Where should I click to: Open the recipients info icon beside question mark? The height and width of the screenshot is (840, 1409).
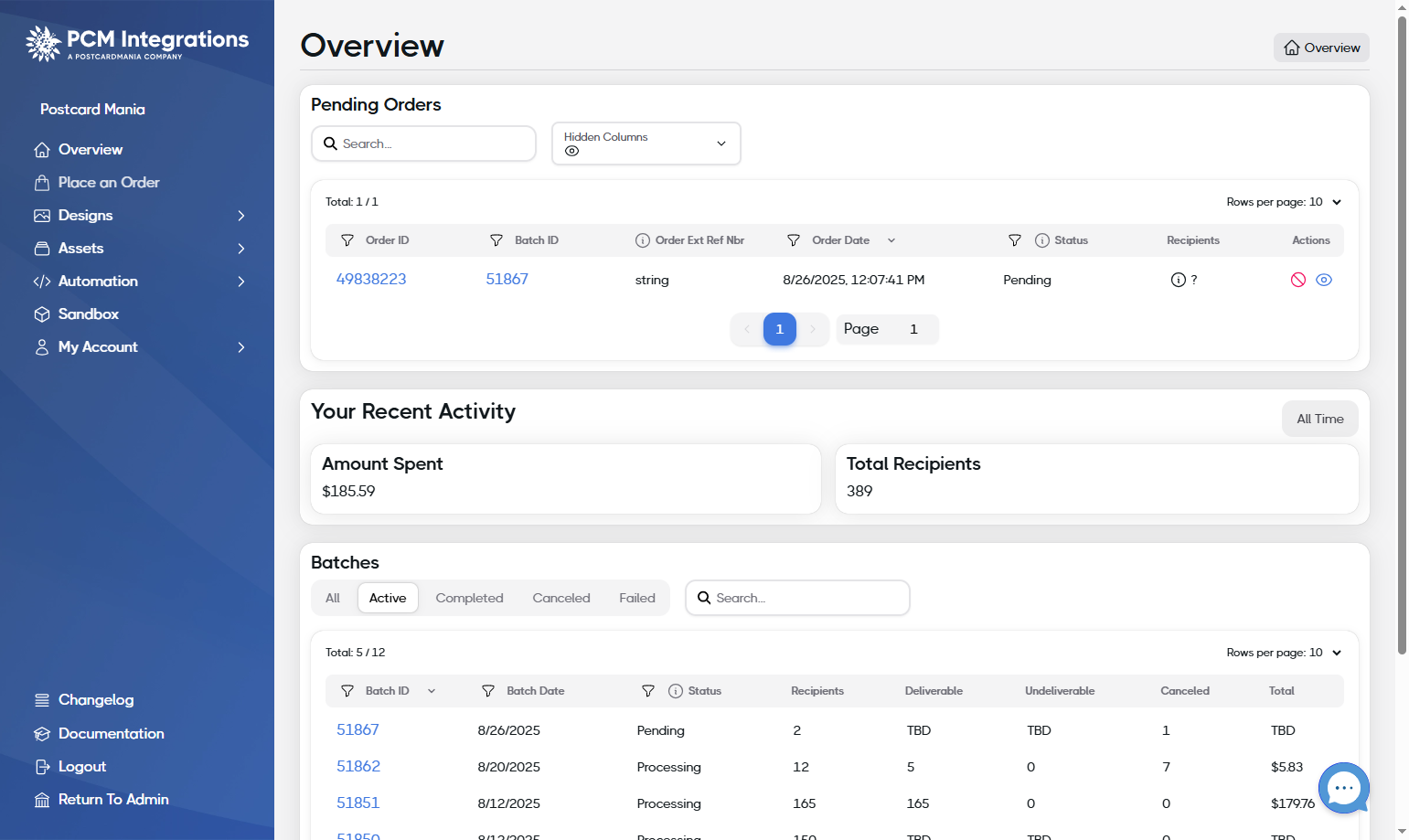1179,280
